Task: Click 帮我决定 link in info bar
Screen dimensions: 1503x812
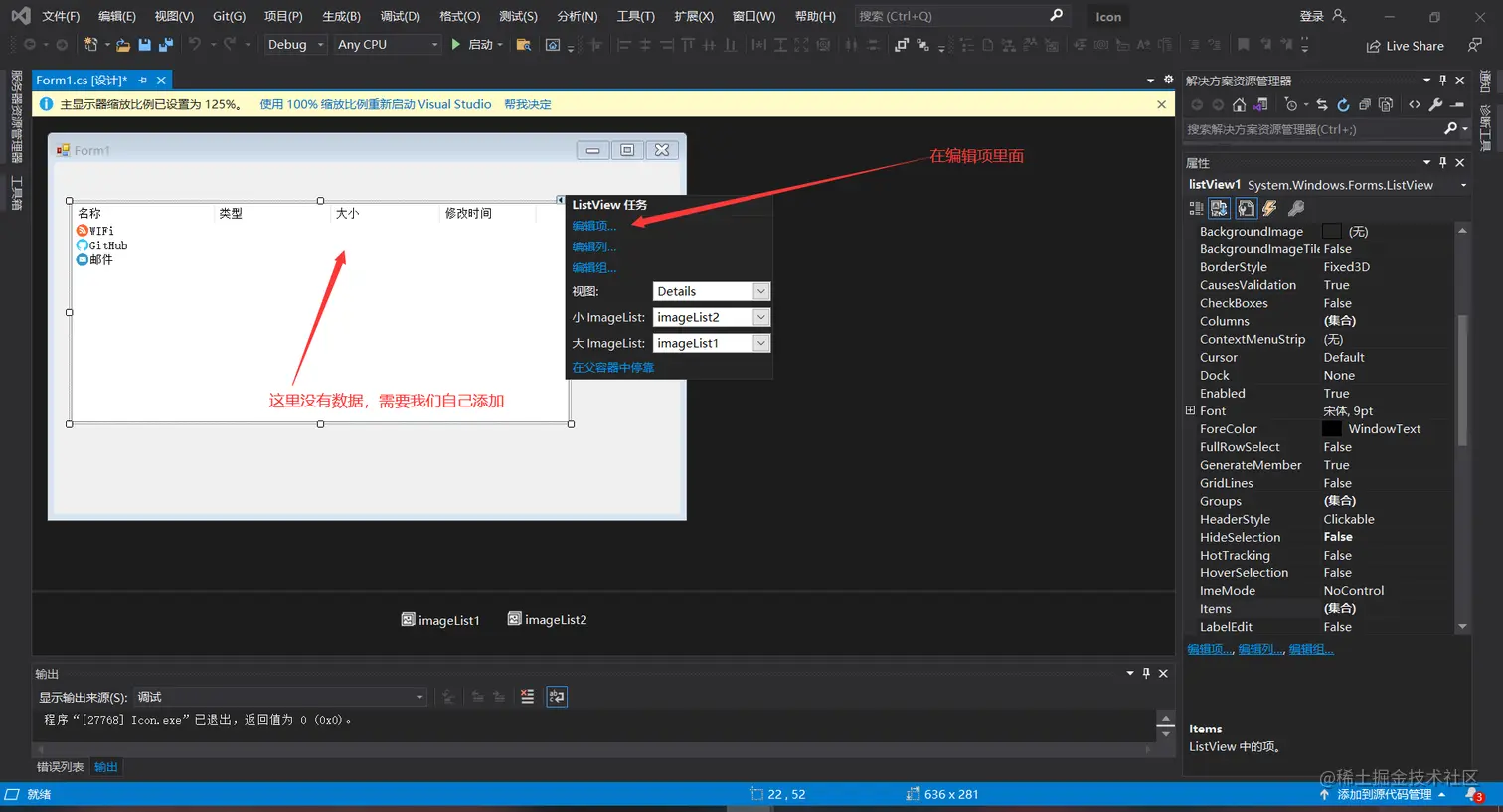Action: [527, 104]
